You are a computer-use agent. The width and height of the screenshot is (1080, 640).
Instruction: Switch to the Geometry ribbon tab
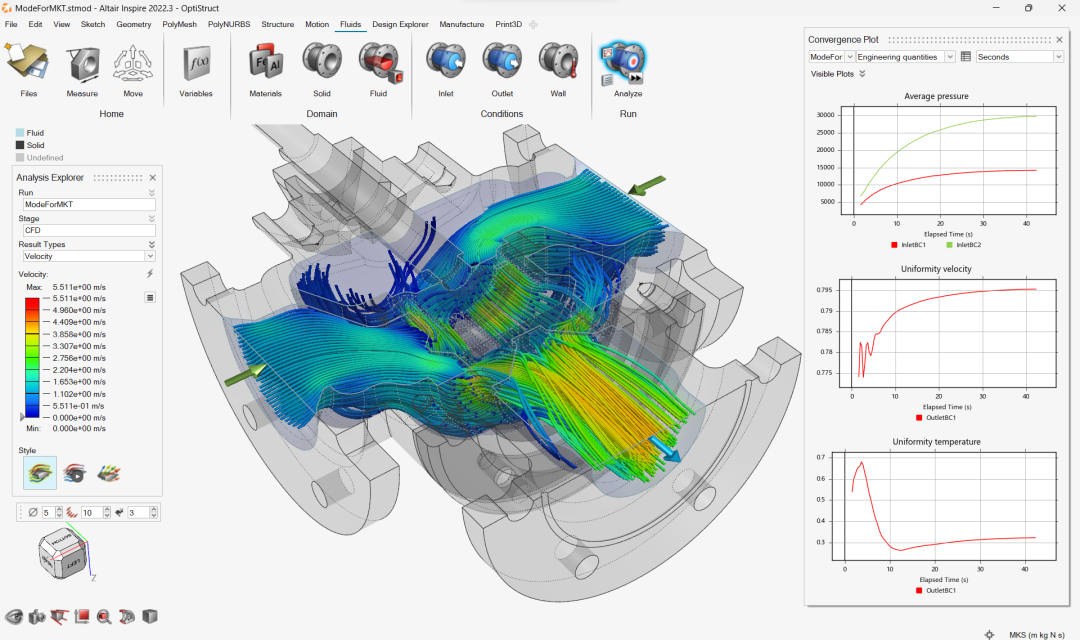(134, 24)
